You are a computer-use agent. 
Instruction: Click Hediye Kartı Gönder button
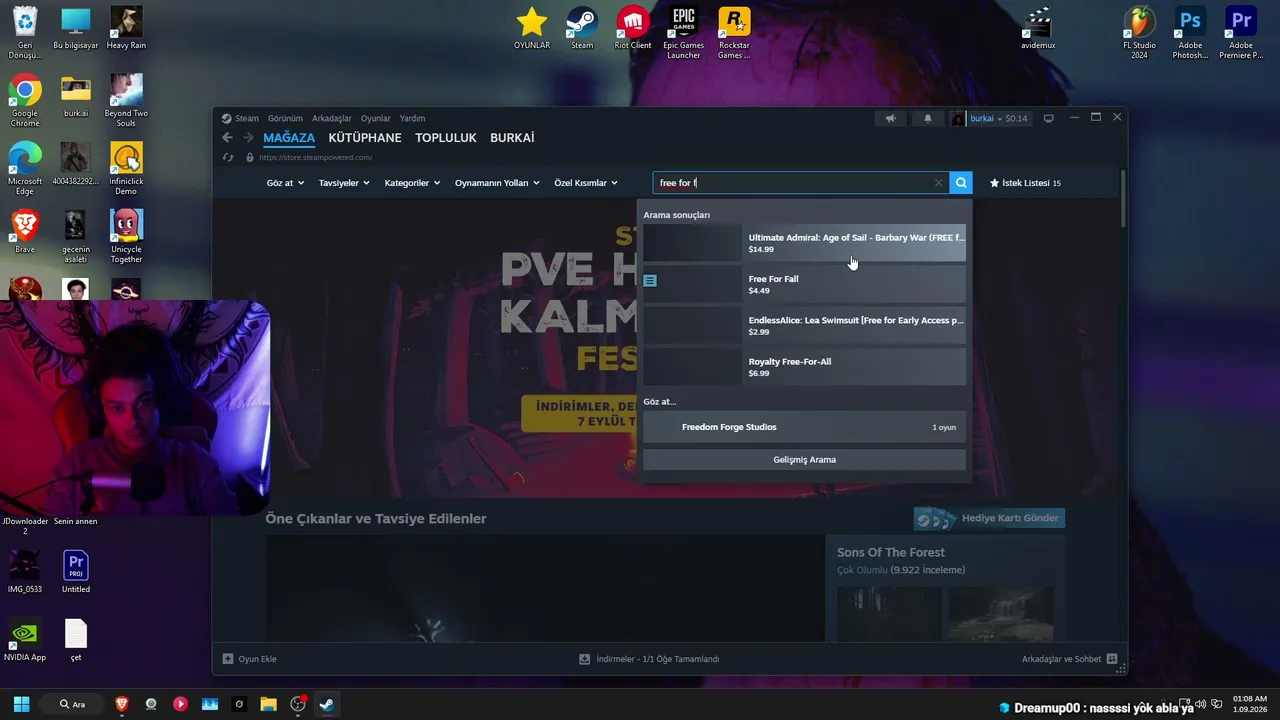coord(989,518)
